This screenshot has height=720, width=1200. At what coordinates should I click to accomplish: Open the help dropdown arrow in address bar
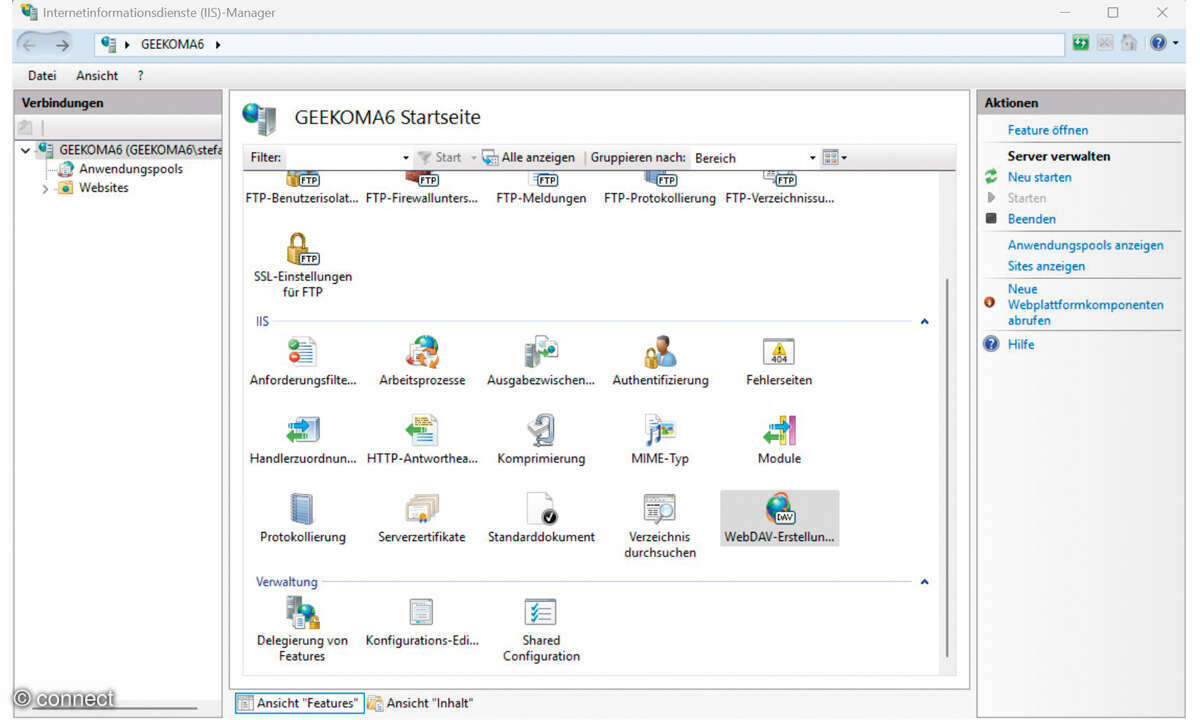pyautogui.click(x=1174, y=43)
